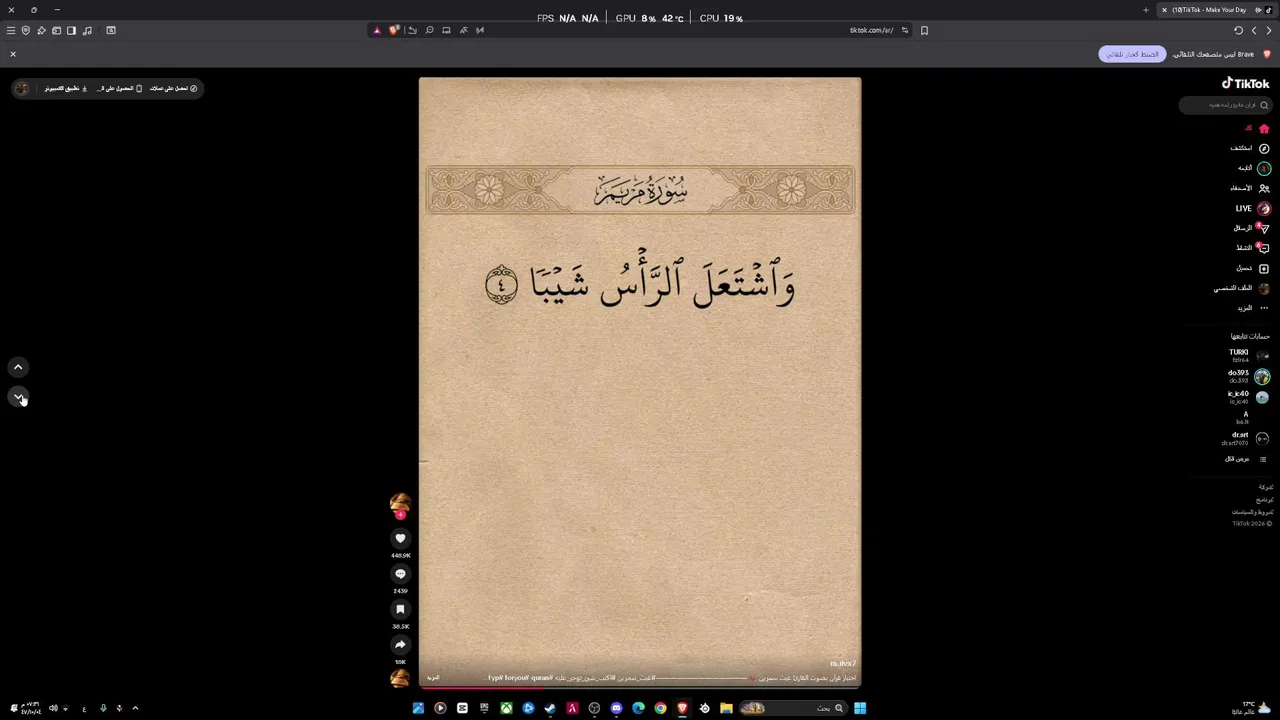Open the TURKI followed account
1280x720 pixels.
(1248, 354)
